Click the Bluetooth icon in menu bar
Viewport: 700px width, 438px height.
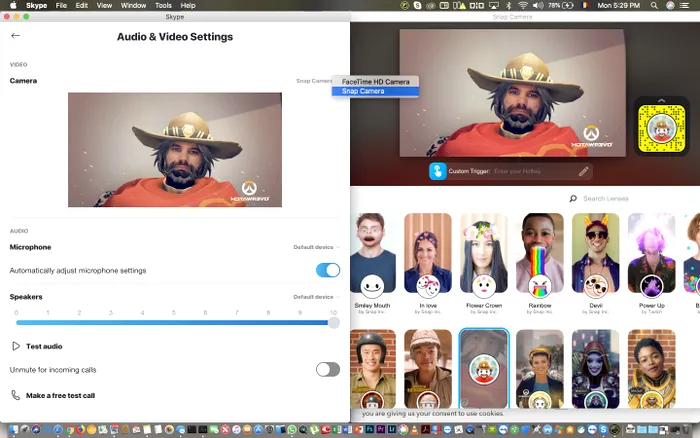tap(508, 5)
